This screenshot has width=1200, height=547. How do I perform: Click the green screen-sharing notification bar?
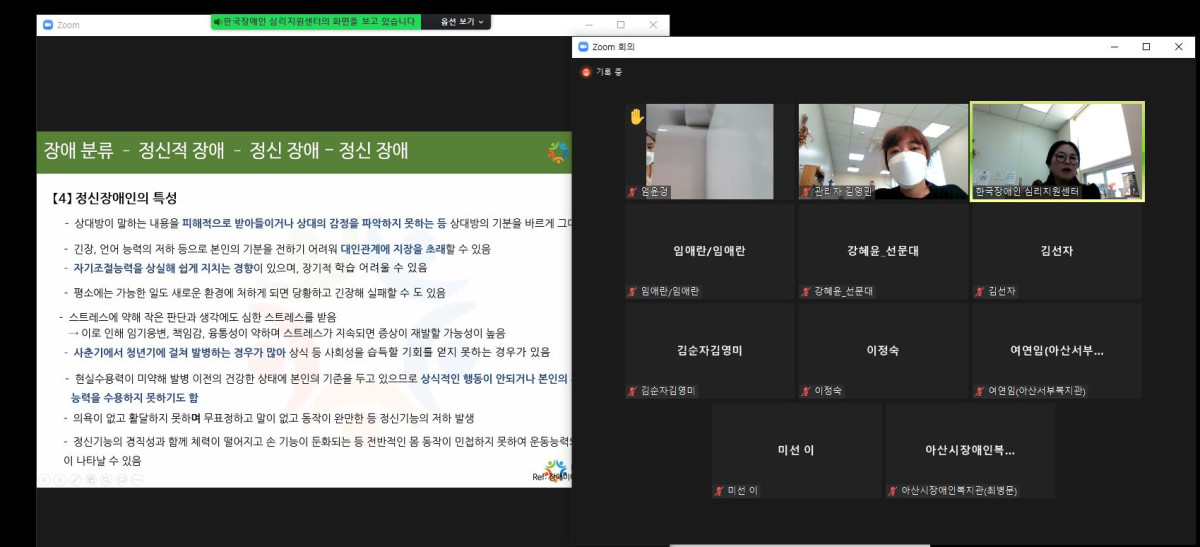point(315,21)
